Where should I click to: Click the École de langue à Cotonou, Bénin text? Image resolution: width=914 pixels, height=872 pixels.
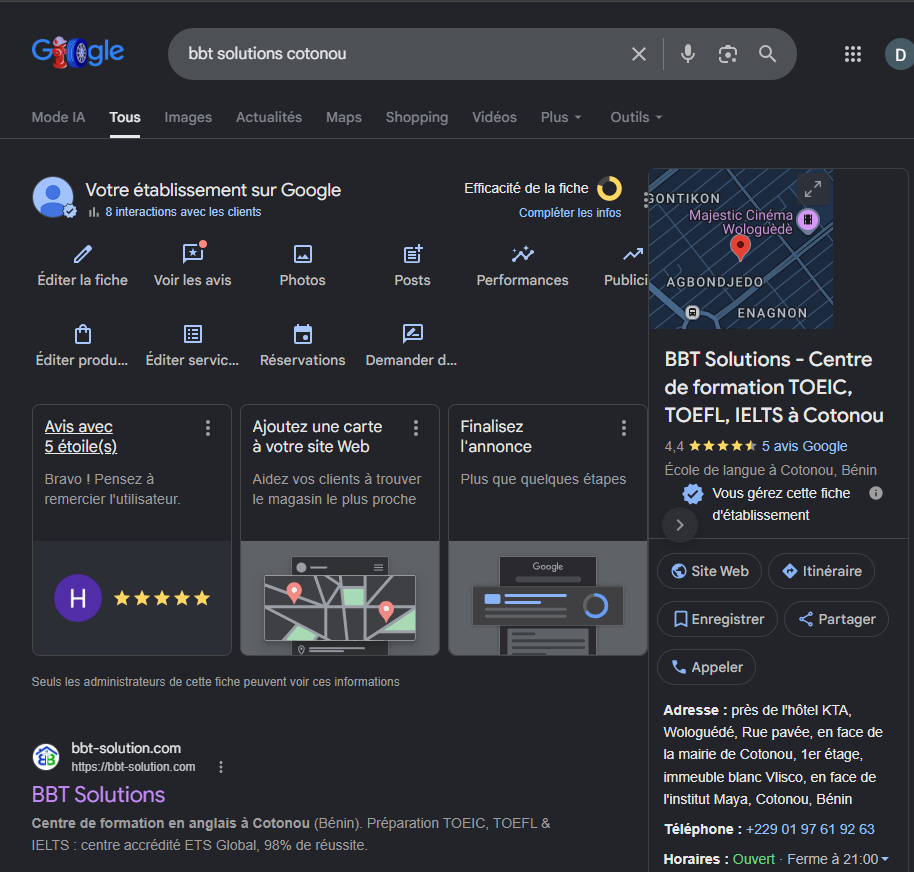[771, 470]
